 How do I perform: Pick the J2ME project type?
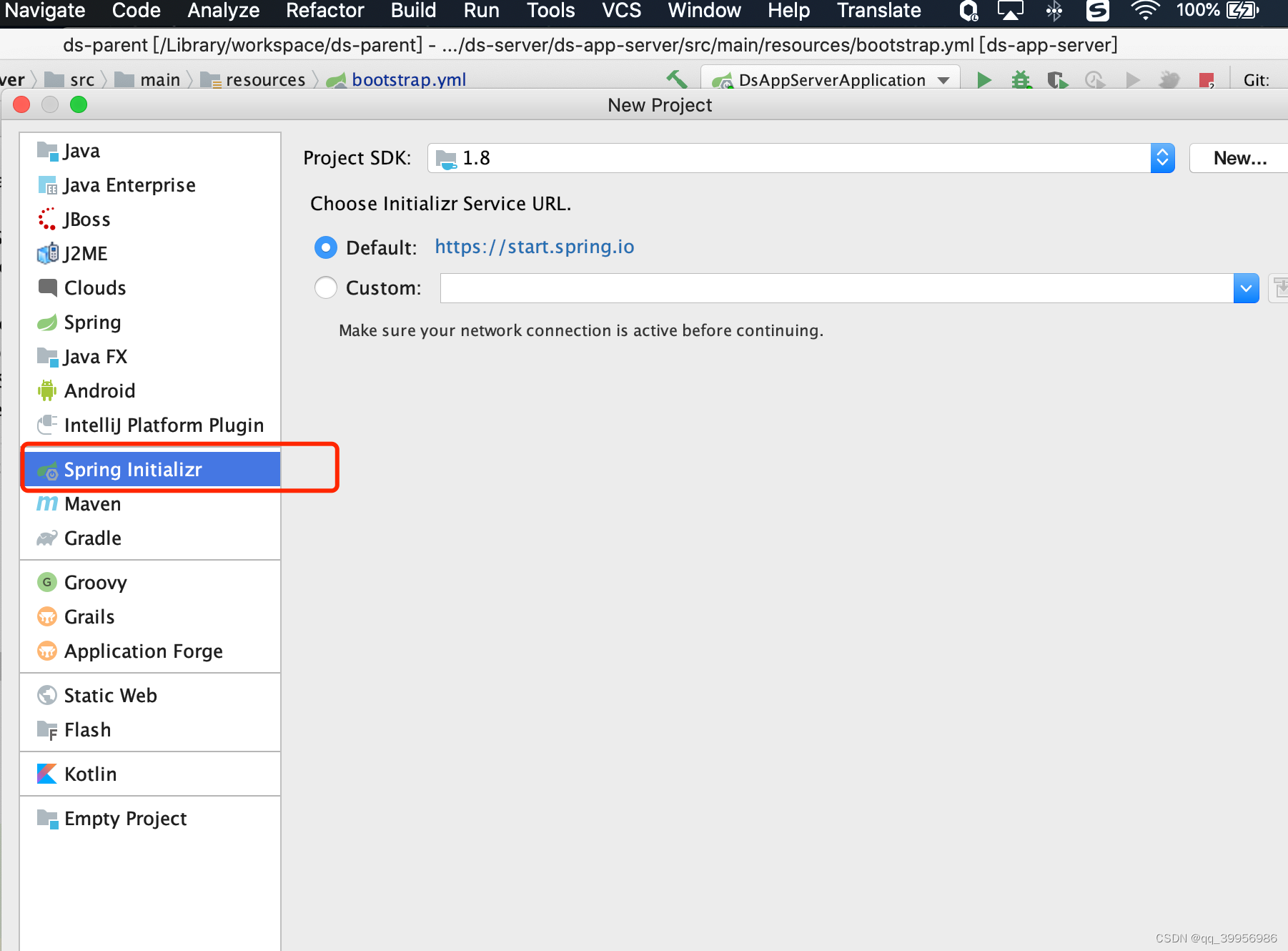click(150, 254)
